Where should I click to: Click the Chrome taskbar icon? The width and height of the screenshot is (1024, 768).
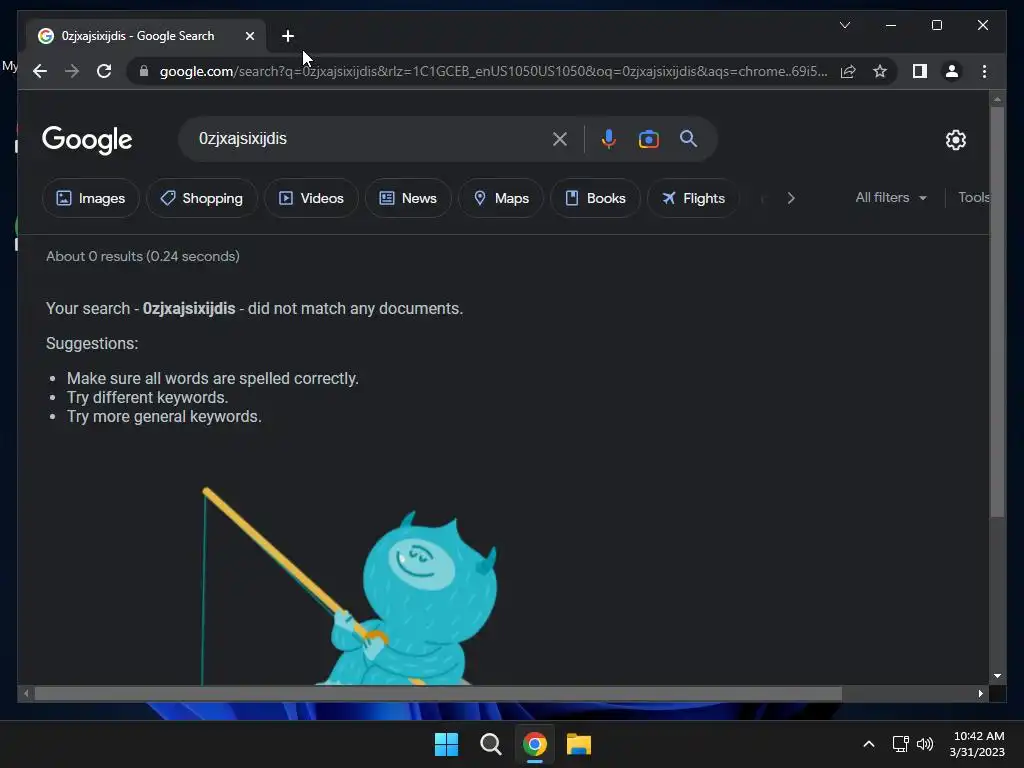(x=534, y=744)
